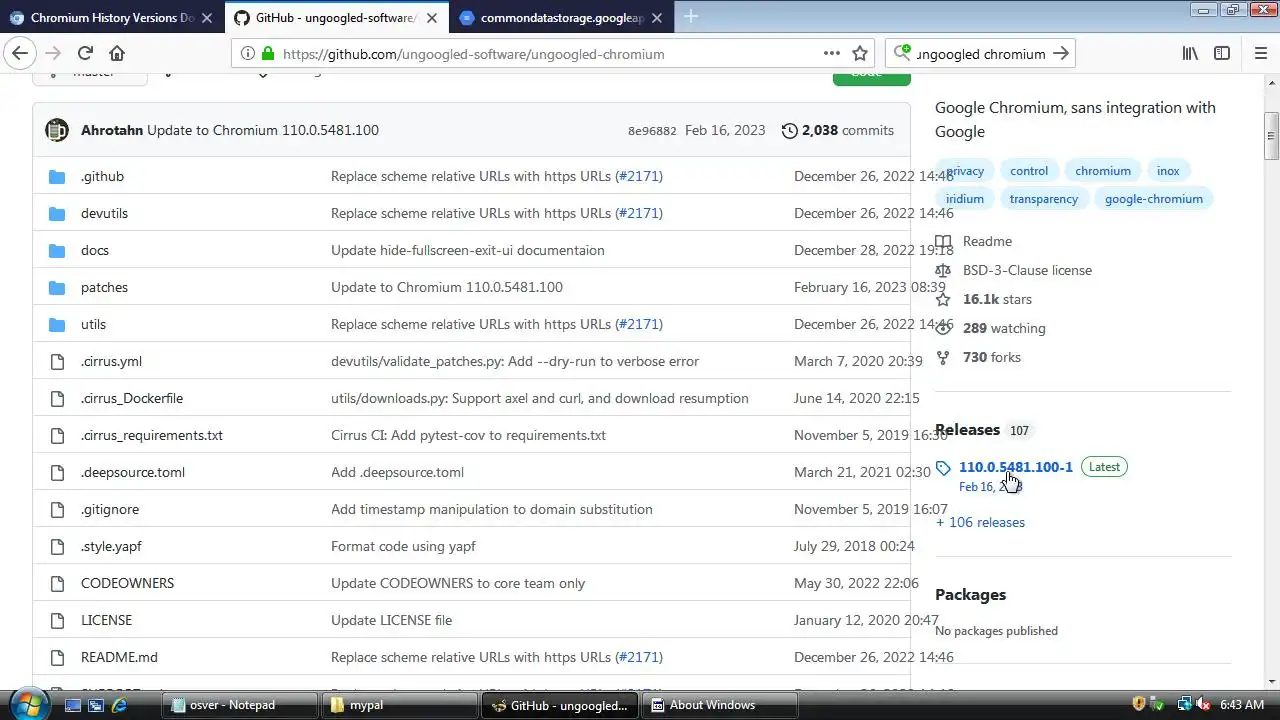This screenshot has height=720, width=1280.
Task: Go forward with the forward arrow
Action: click(x=53, y=54)
